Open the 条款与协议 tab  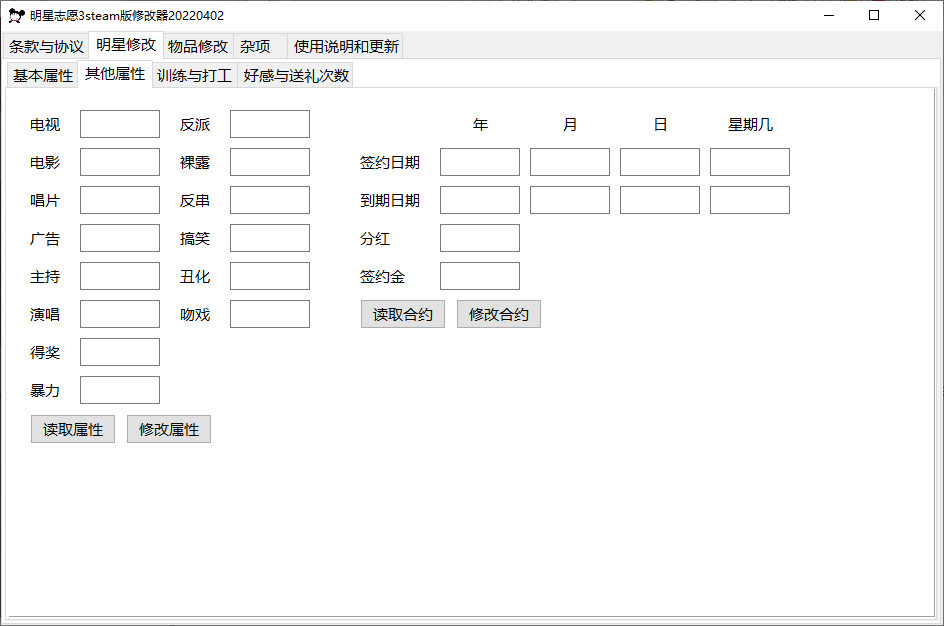point(46,47)
